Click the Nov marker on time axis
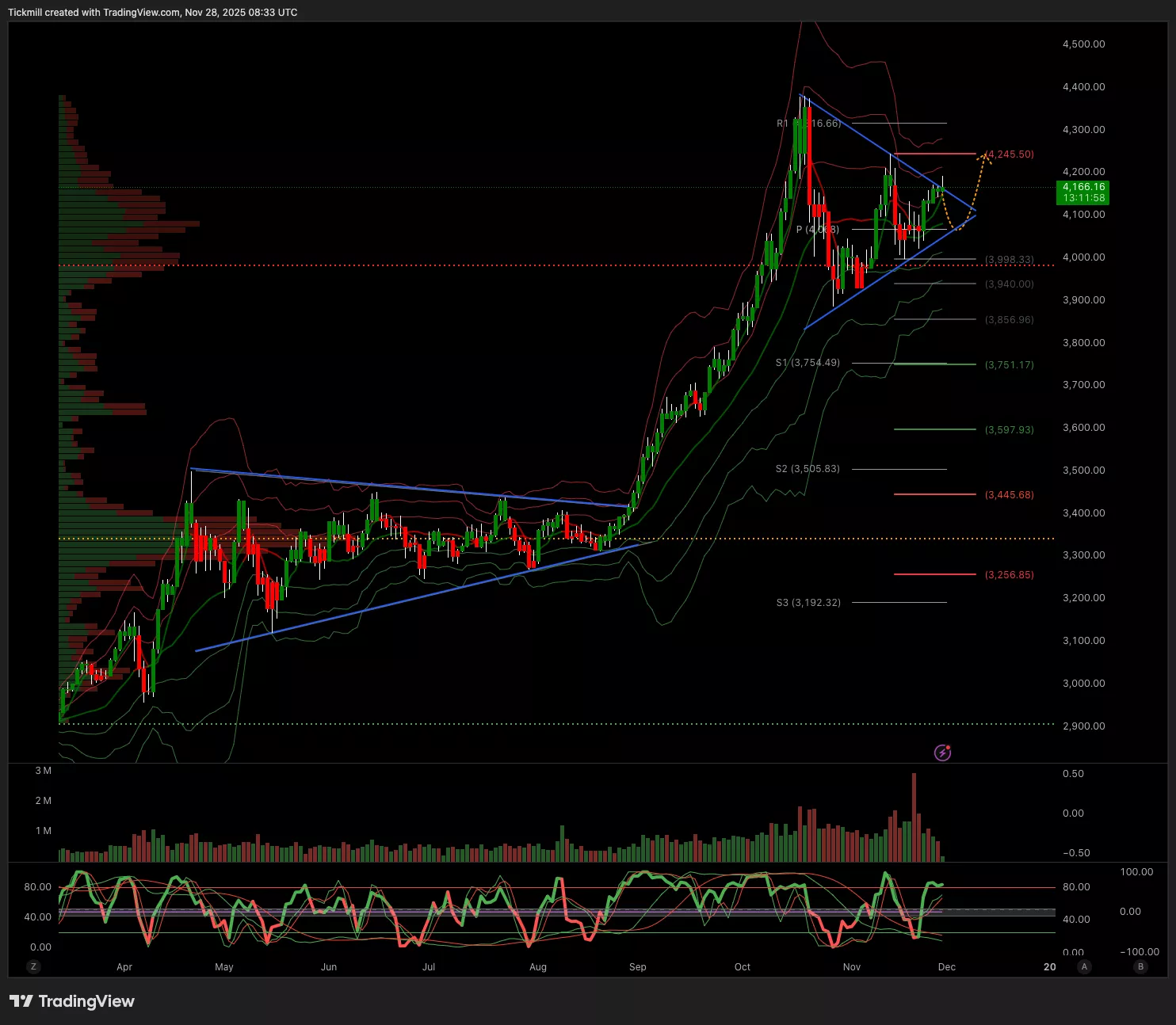This screenshot has height=1025, width=1176. 852,967
